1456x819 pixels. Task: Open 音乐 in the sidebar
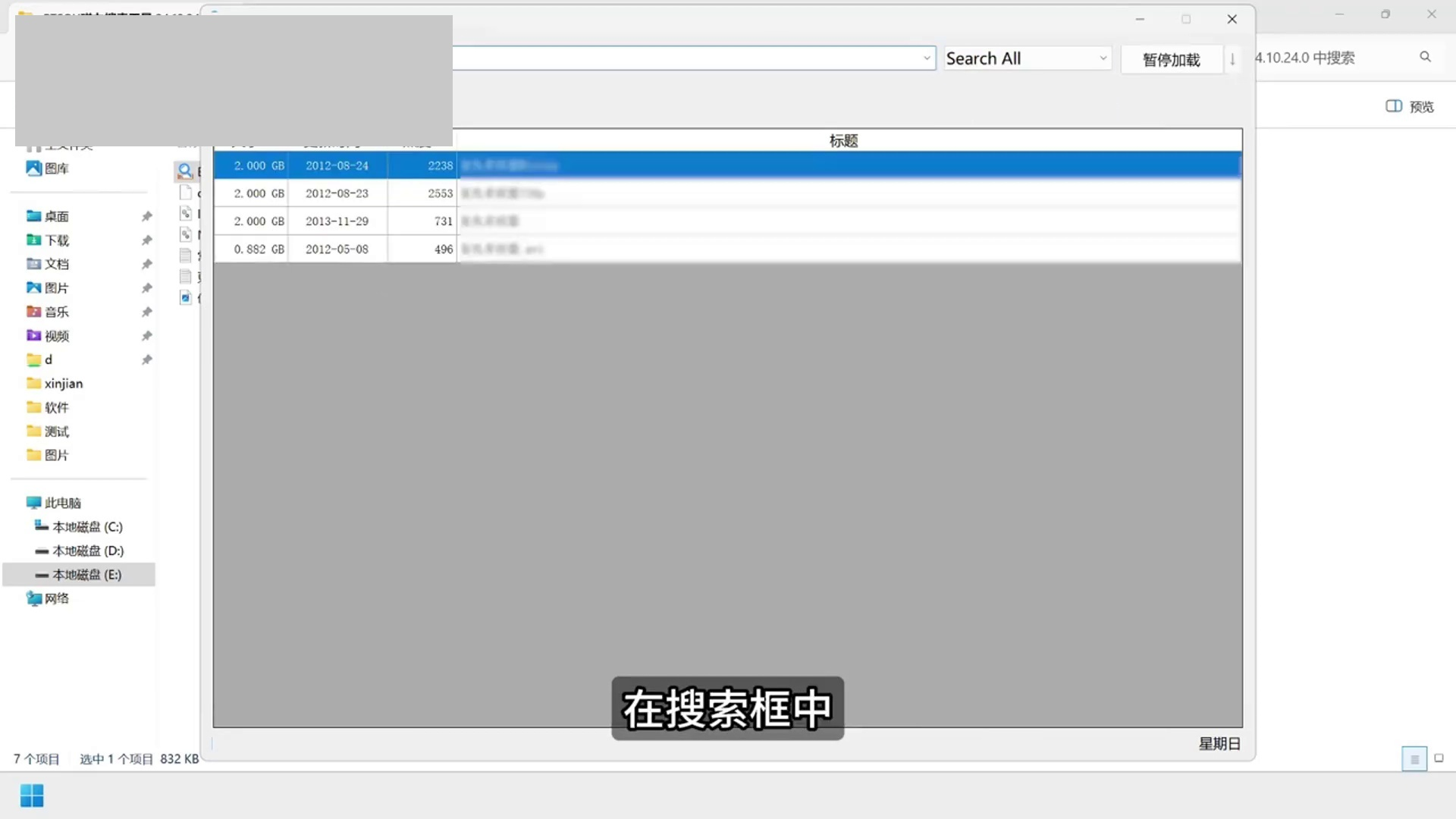[x=48, y=312]
